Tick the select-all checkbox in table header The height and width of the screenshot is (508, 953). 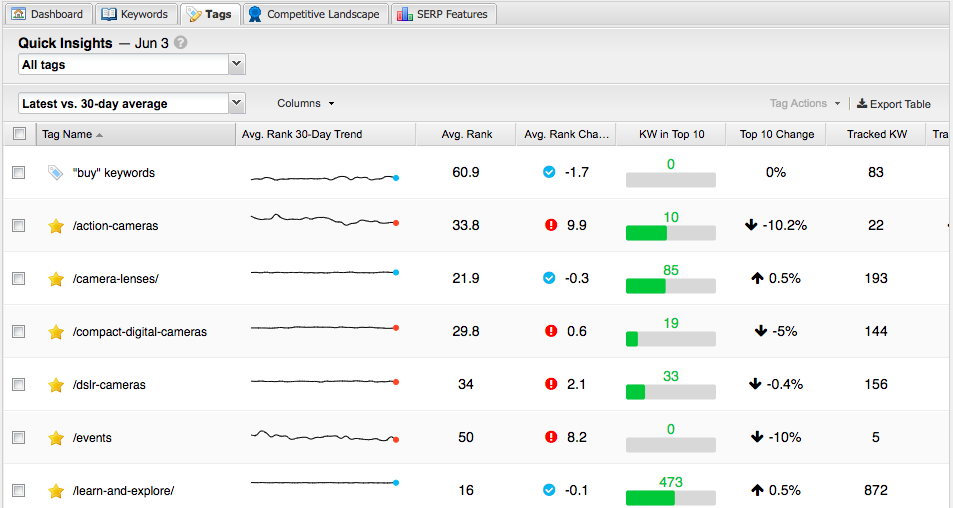[19, 134]
